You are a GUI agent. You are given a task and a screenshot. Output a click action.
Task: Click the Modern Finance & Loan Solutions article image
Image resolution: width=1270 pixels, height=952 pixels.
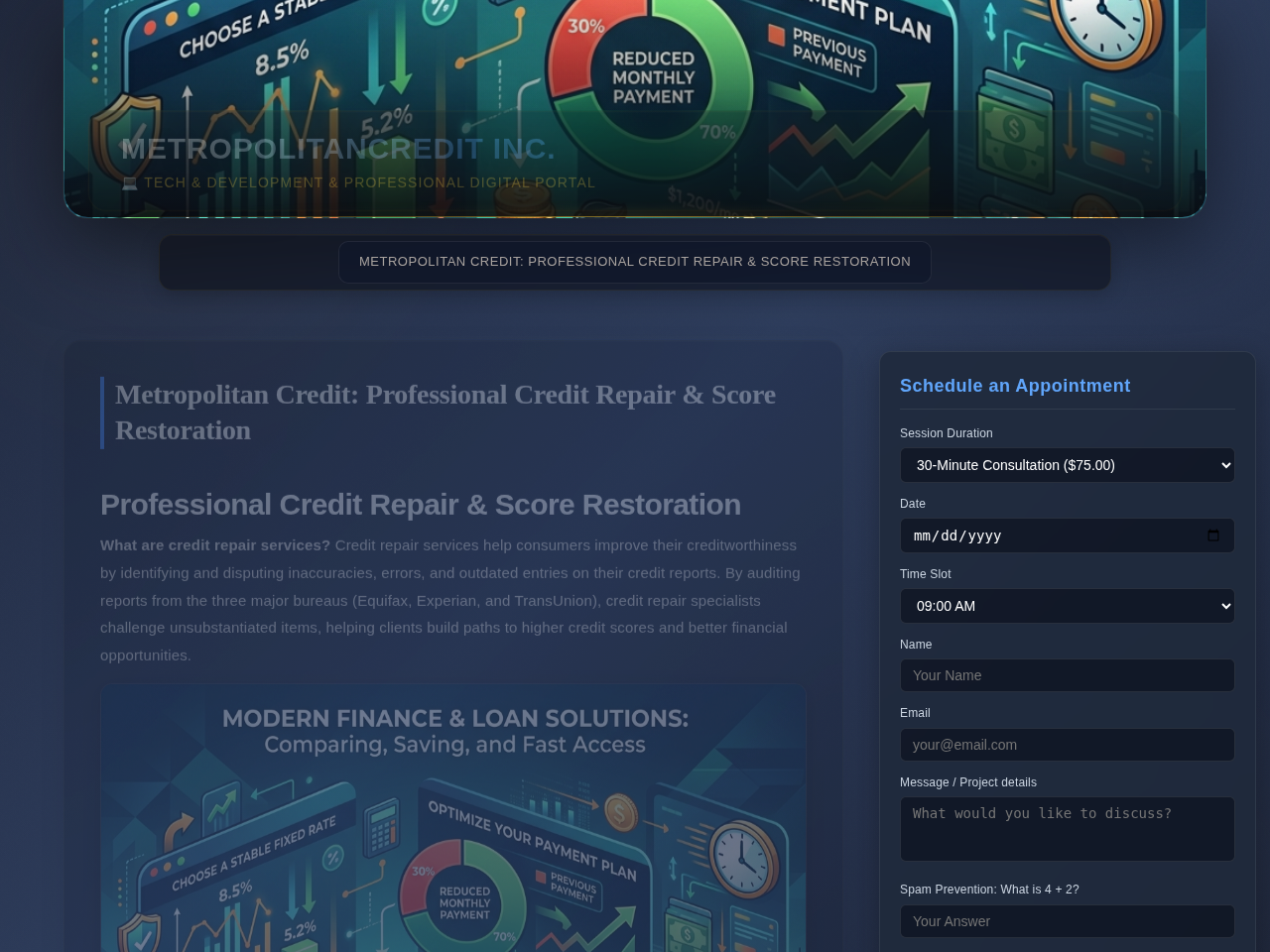click(453, 818)
